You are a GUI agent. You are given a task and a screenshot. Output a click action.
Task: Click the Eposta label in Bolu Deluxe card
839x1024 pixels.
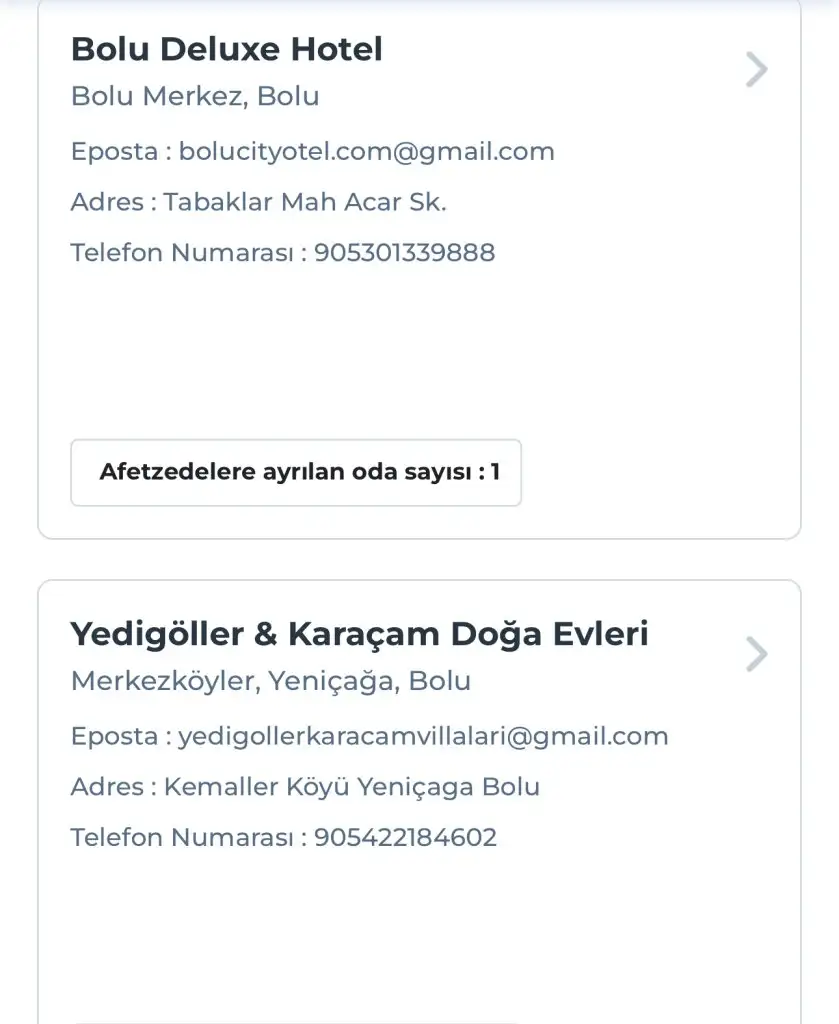coord(115,152)
